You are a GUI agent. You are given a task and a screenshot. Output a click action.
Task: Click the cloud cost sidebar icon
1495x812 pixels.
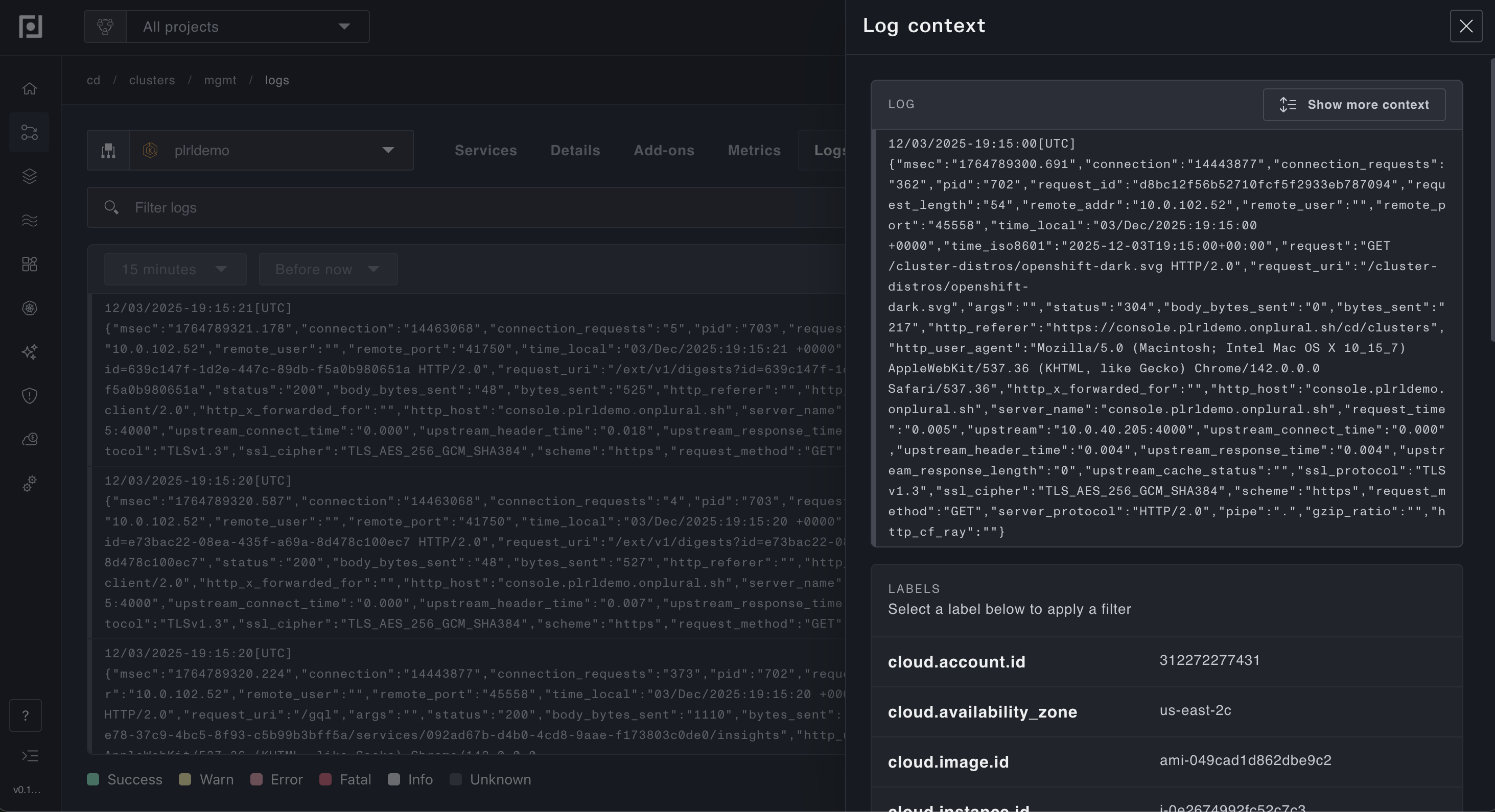pyautogui.click(x=30, y=440)
